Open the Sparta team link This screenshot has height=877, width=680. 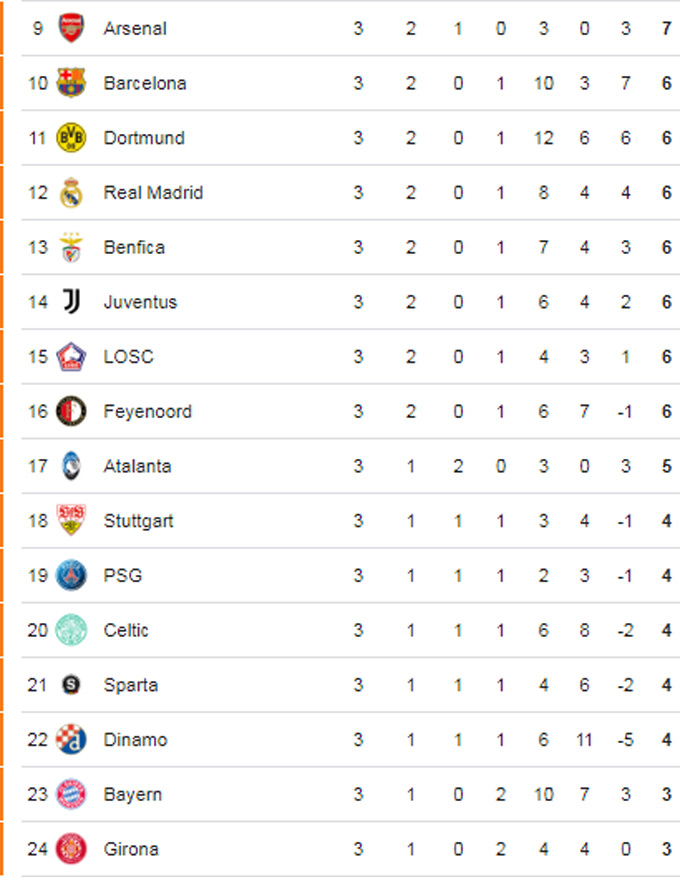(131, 685)
